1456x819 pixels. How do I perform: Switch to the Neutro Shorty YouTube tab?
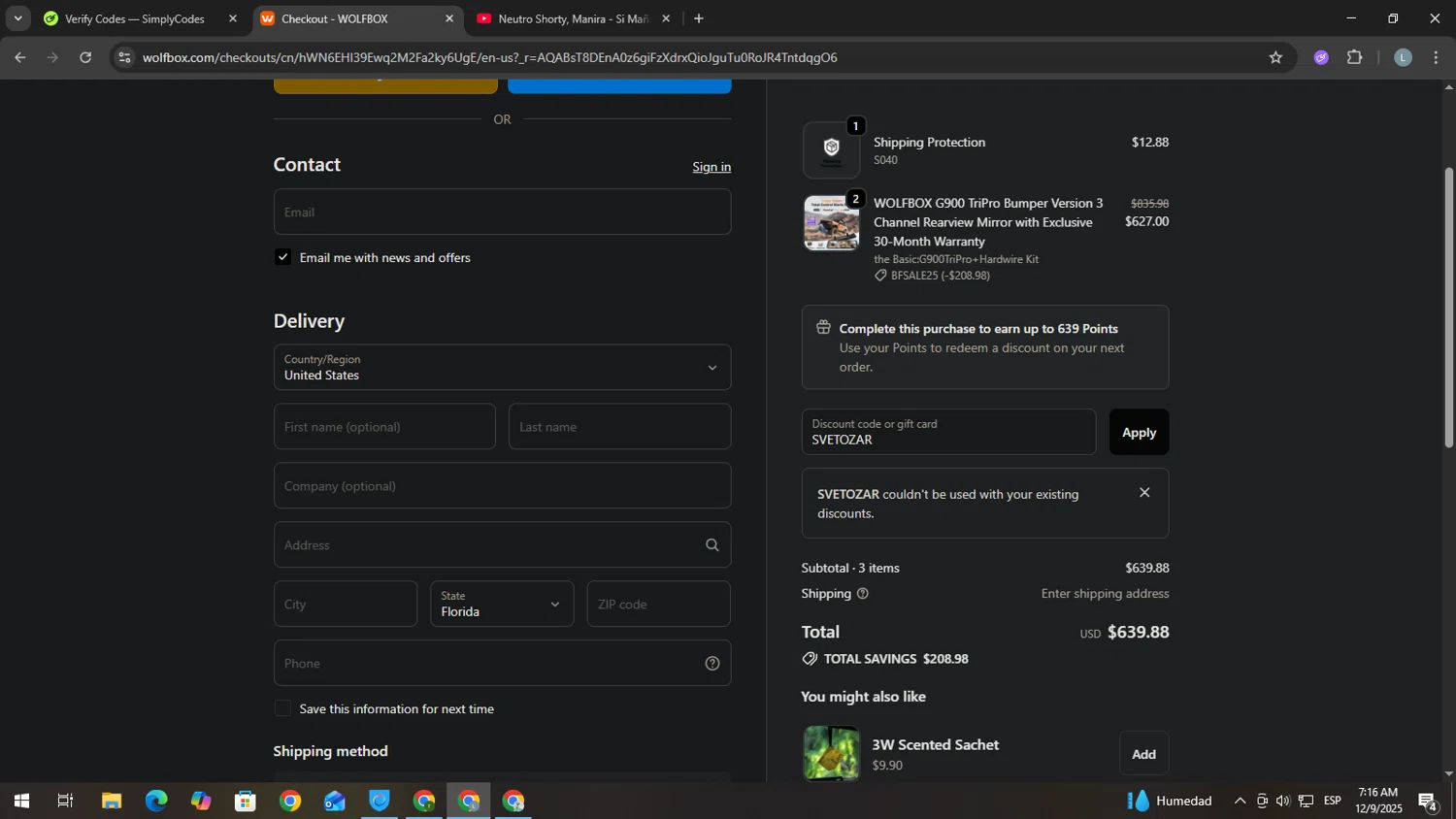(572, 19)
